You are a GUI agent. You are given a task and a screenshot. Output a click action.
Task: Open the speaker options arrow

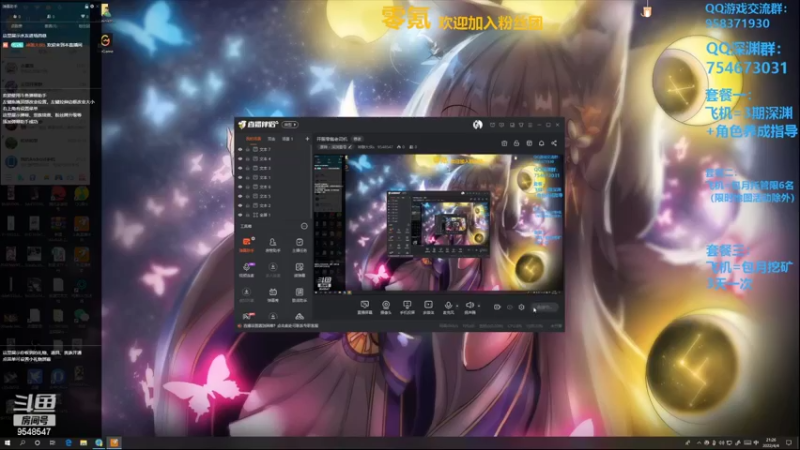479,306
